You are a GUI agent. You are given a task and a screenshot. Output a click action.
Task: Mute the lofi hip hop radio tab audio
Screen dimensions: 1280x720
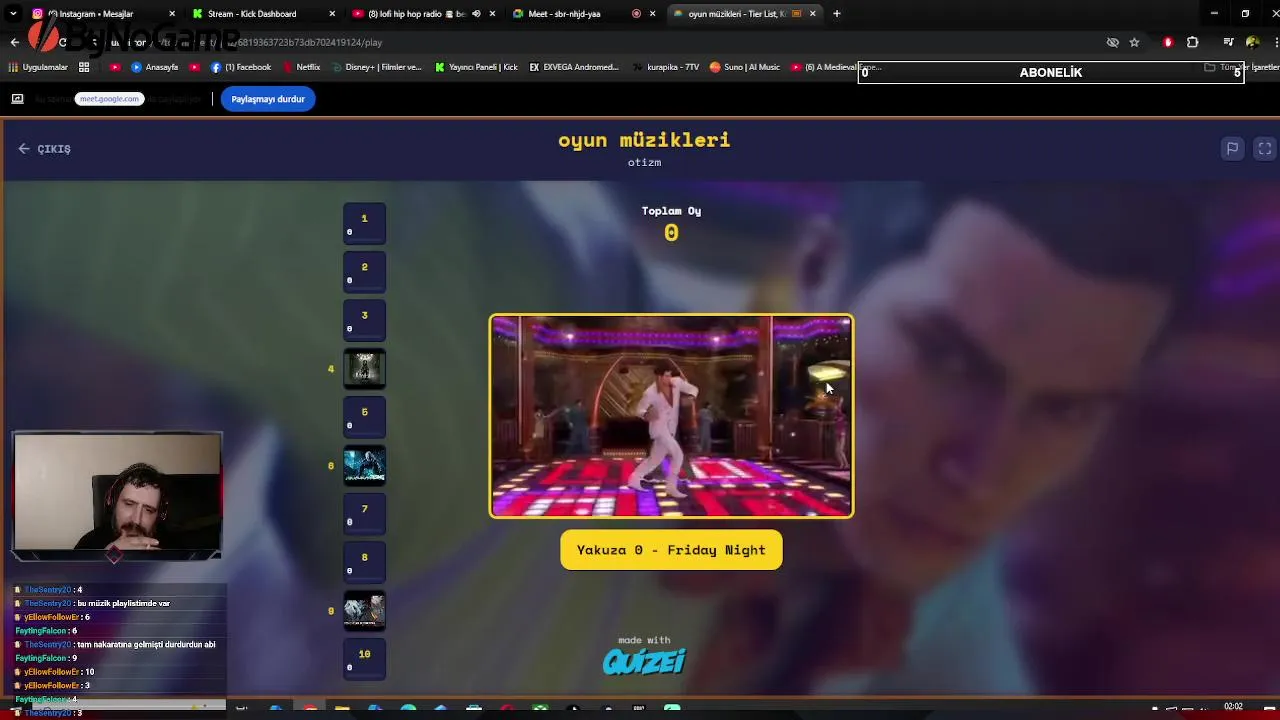point(476,14)
